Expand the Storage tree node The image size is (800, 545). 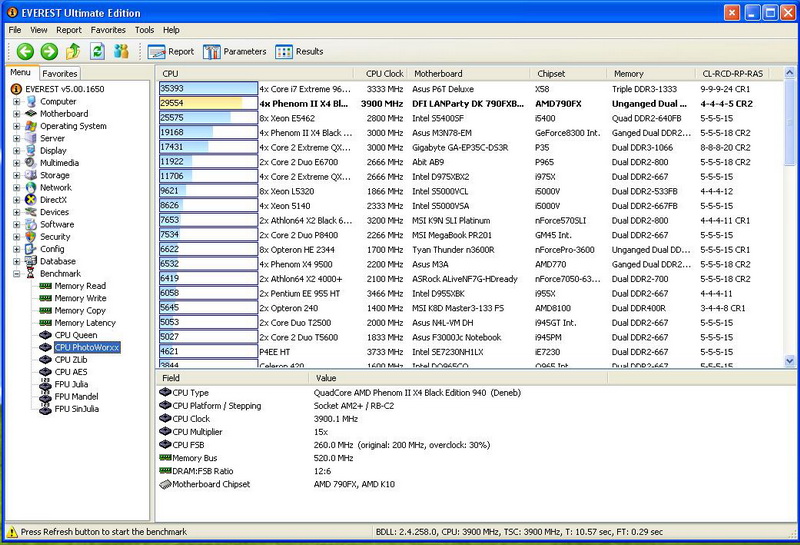16,175
